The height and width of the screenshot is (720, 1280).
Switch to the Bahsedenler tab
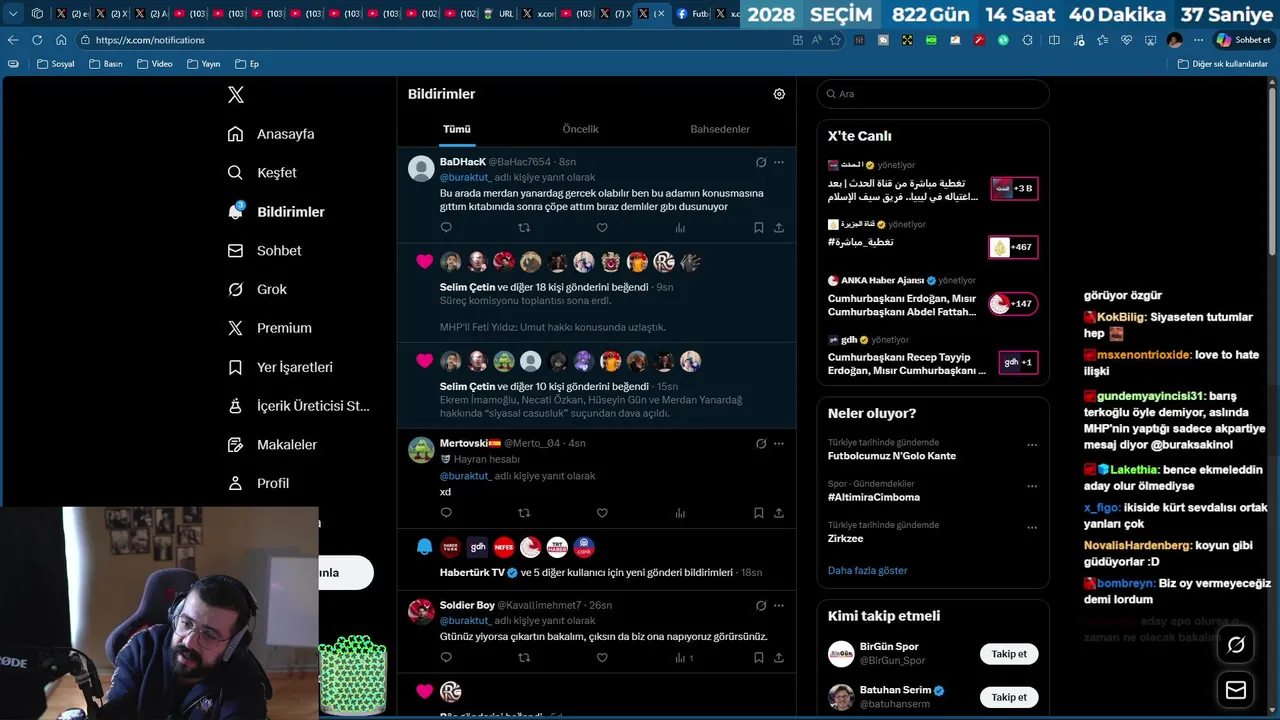pyautogui.click(x=720, y=129)
